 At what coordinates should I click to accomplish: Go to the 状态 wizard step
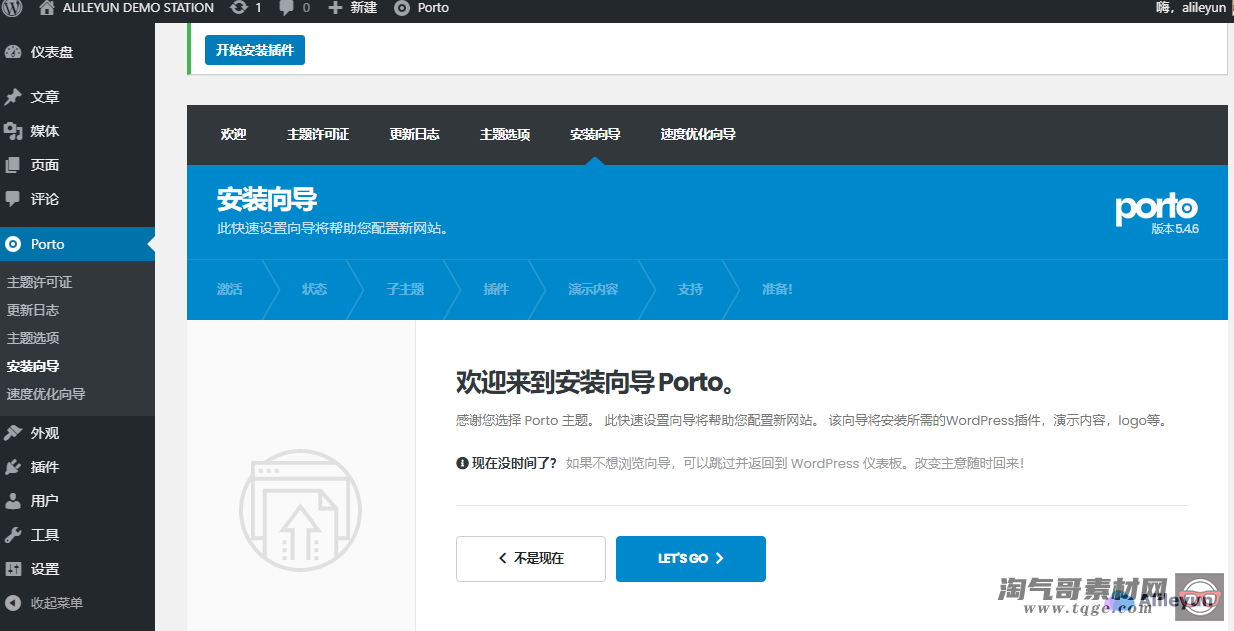314,289
